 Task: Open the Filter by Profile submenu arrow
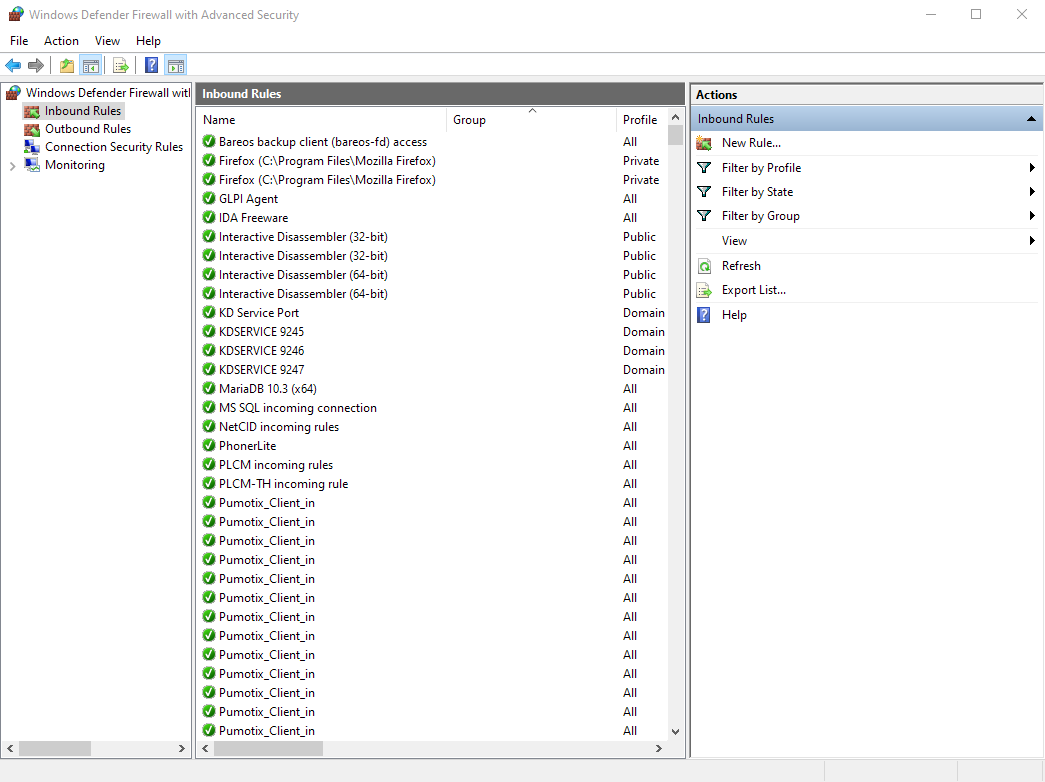[1032, 167]
